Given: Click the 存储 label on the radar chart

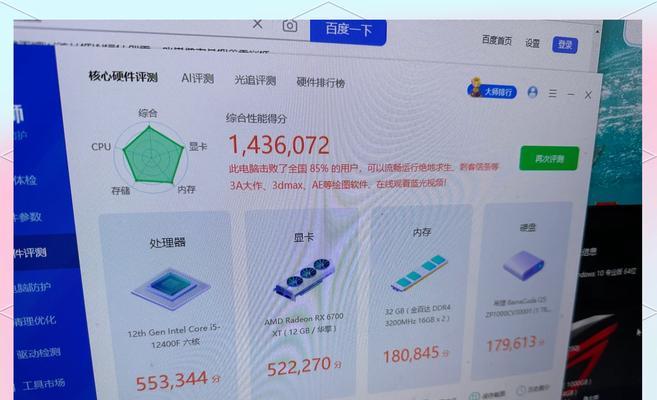Looking at the screenshot, I should point(121,191).
